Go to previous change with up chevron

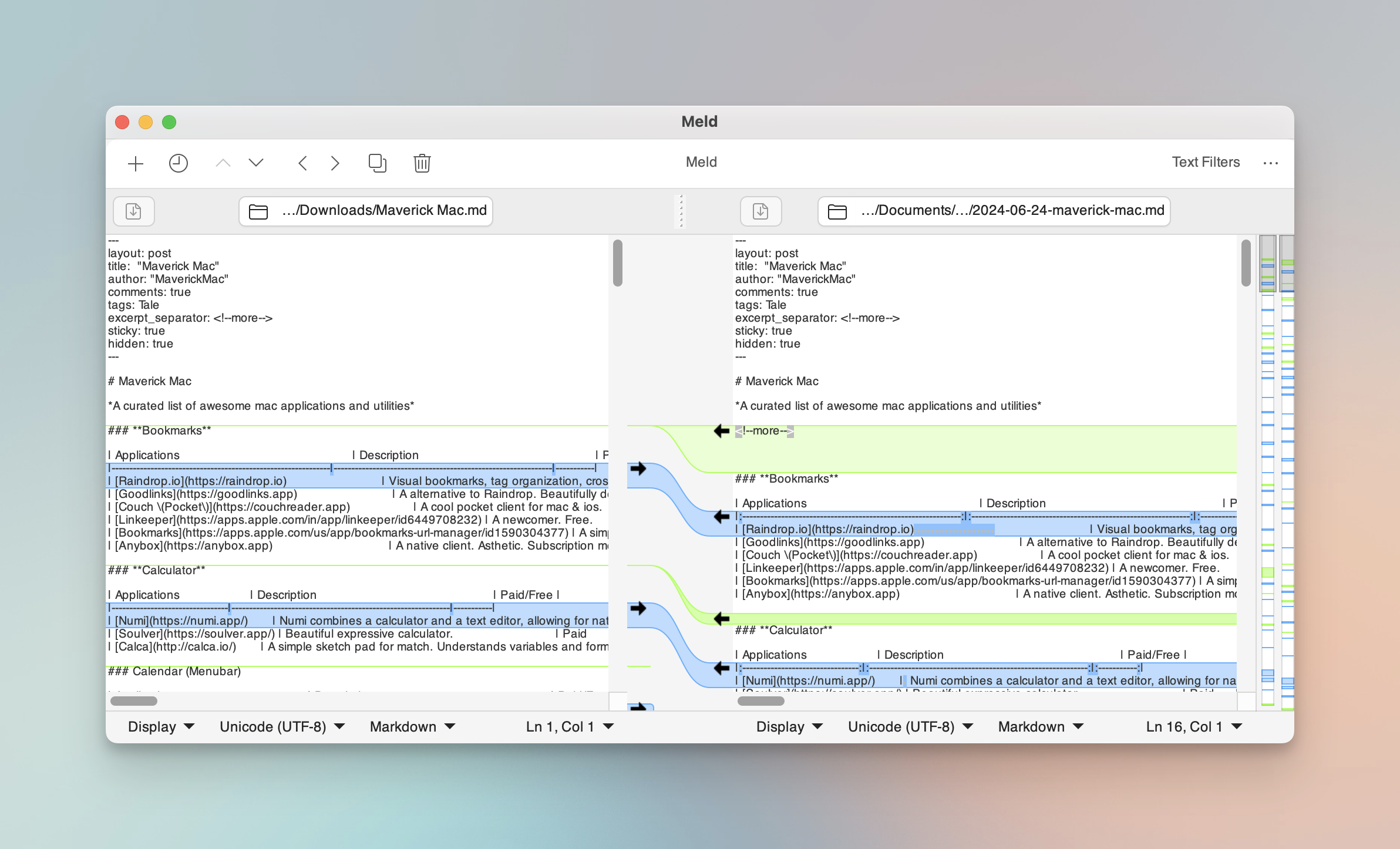point(223,163)
